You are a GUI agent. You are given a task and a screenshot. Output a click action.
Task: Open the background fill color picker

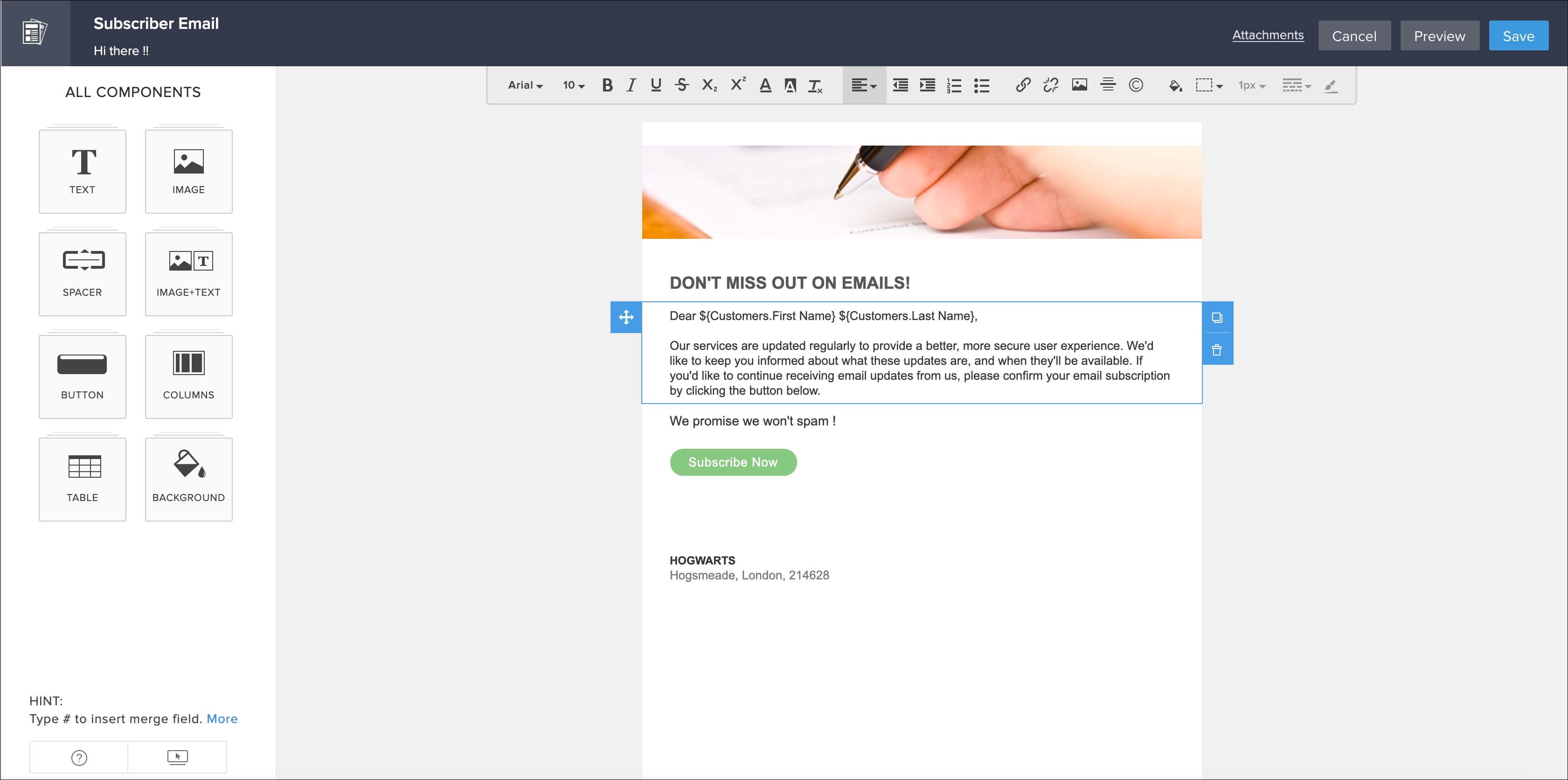(1175, 85)
